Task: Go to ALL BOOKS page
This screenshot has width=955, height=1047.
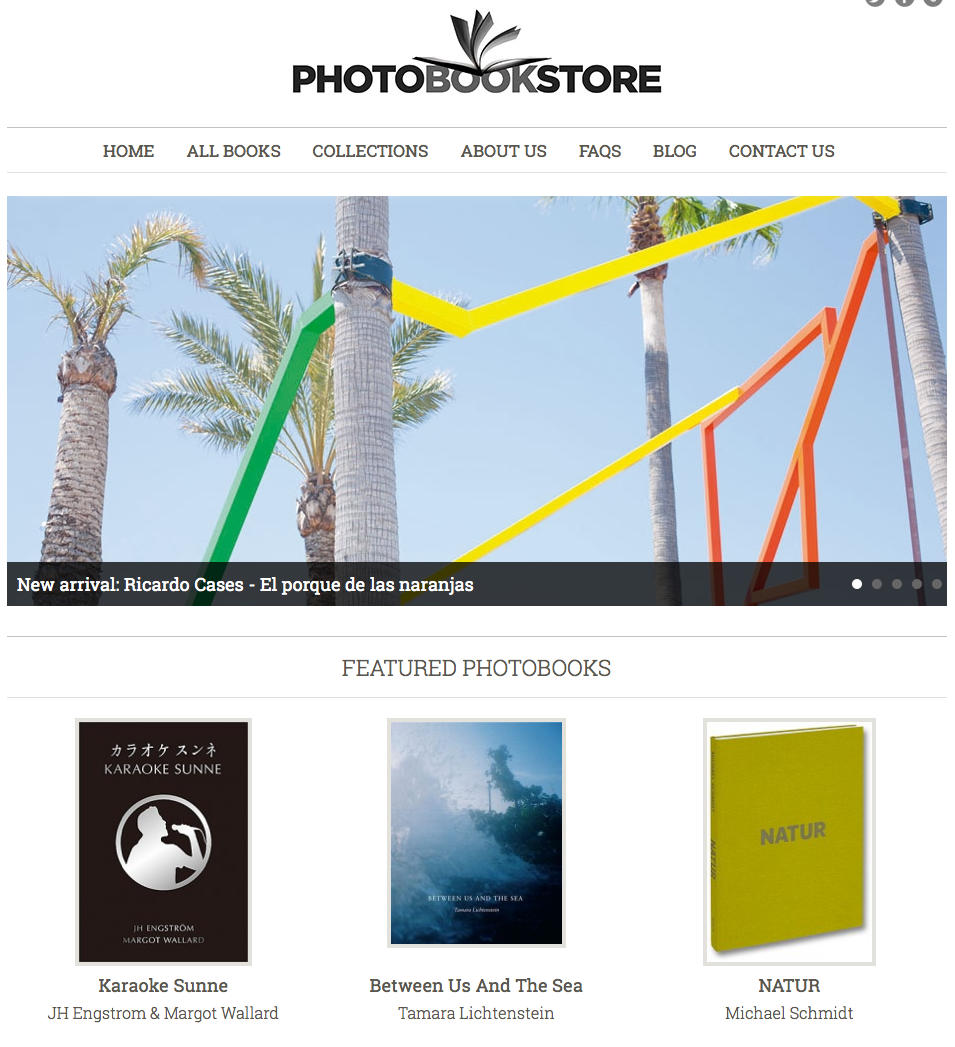Action: [x=234, y=151]
